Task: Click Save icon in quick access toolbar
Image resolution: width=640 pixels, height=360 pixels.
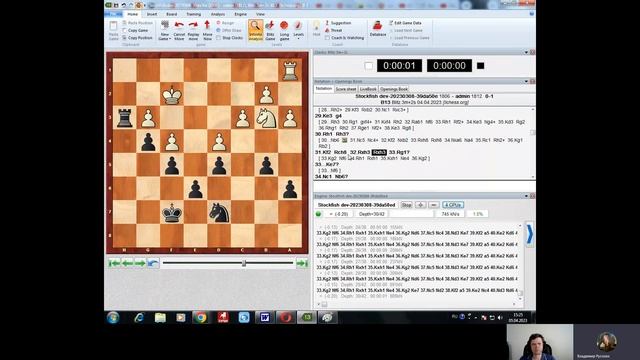Action: (116, 5)
